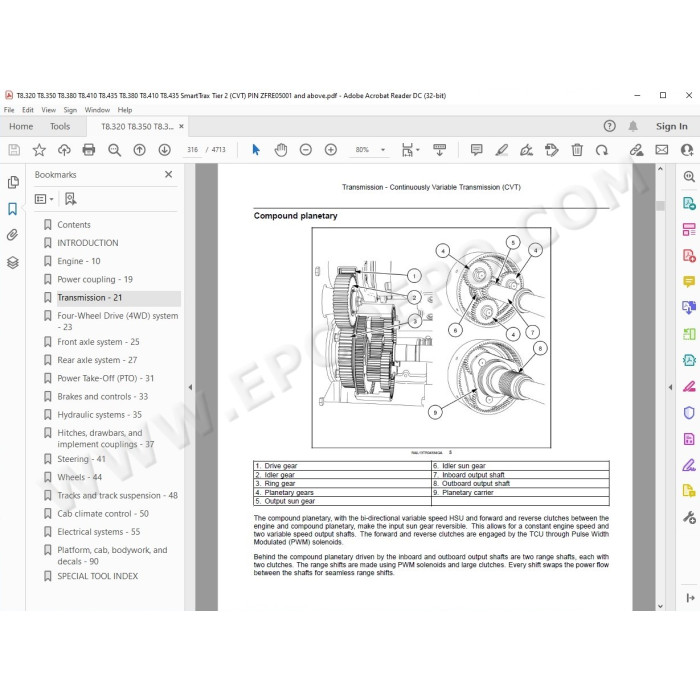Open the Protect shield tool
The width and height of the screenshot is (700, 700).
click(x=689, y=412)
